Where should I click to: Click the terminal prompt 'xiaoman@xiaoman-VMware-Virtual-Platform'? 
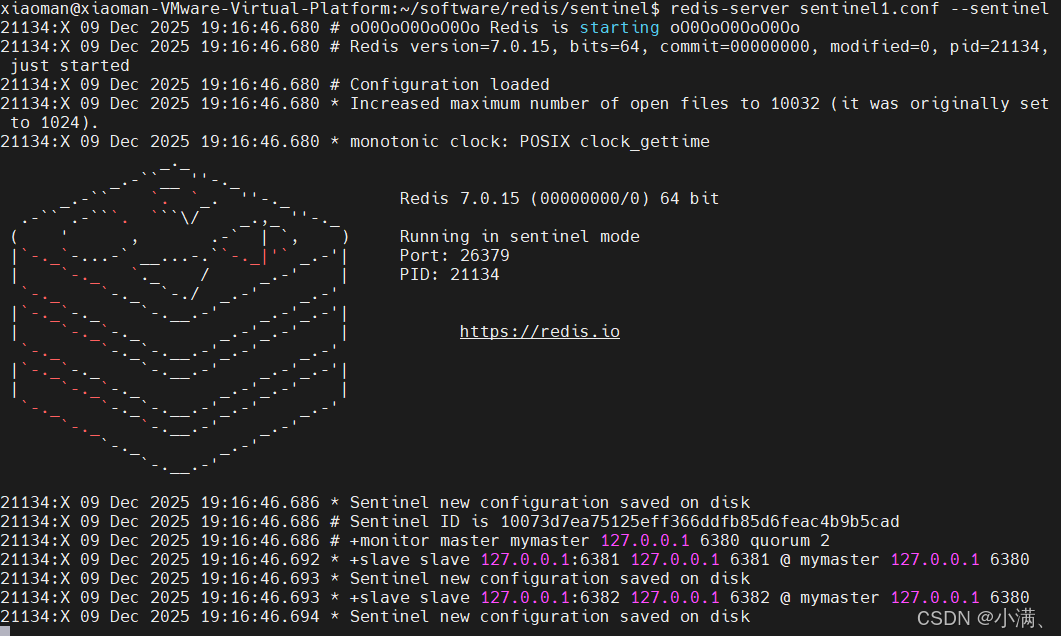pos(196,9)
